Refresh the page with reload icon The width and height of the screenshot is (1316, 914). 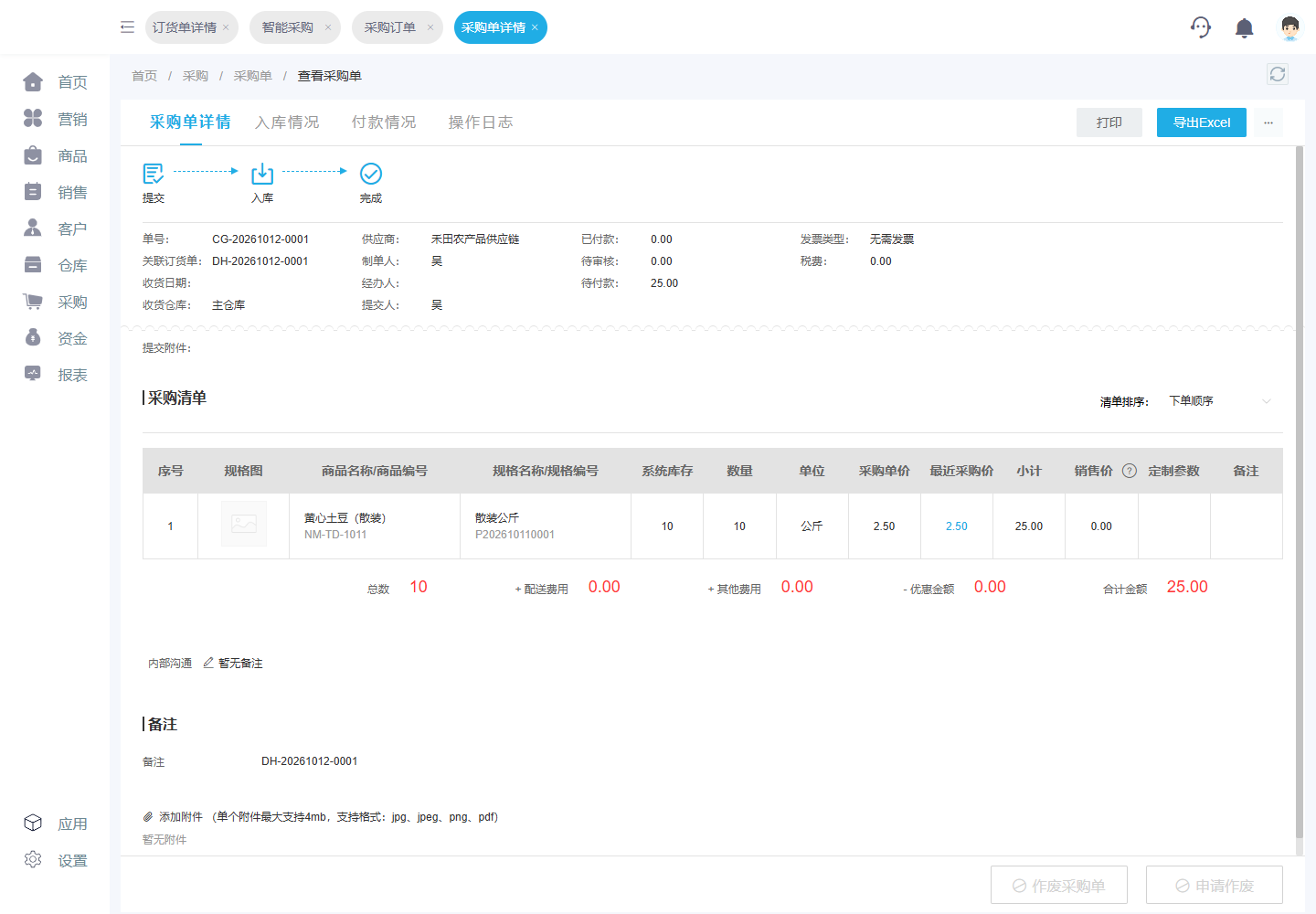point(1278,74)
